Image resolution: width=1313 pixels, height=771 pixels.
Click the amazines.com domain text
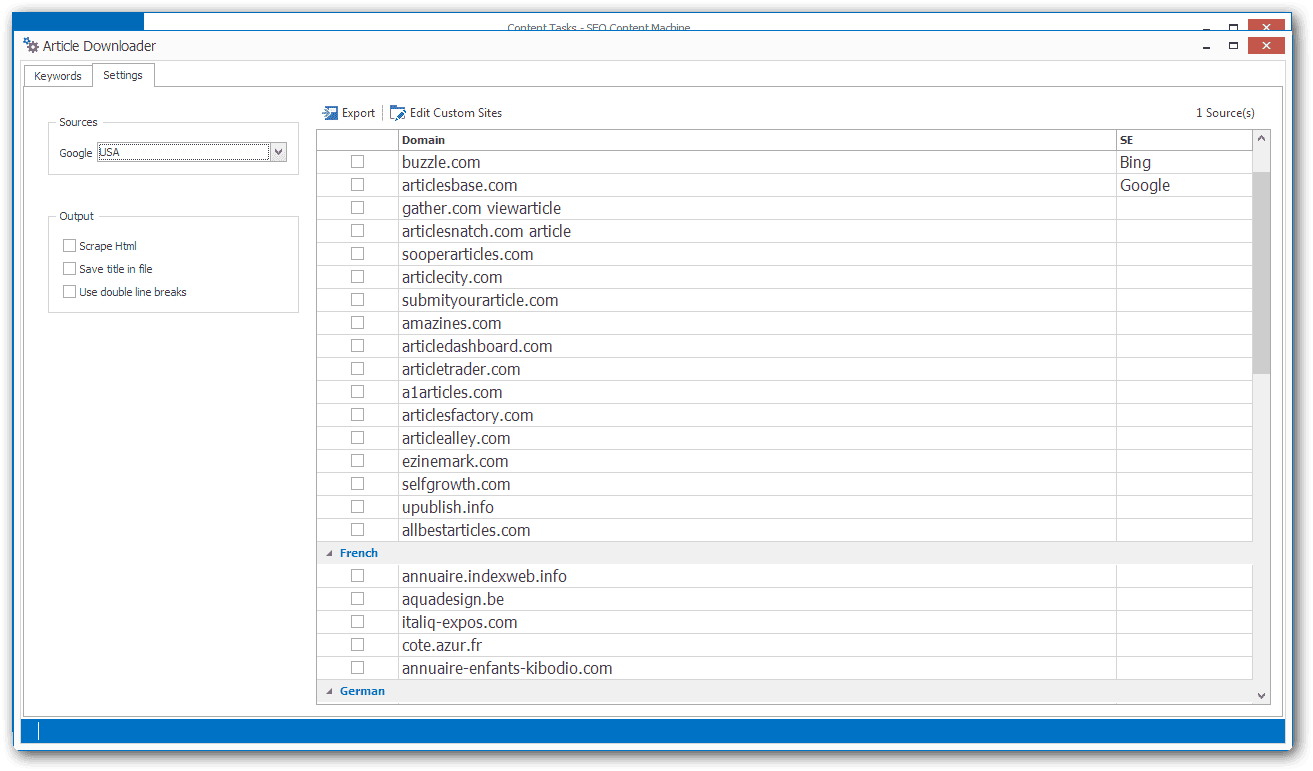451,323
